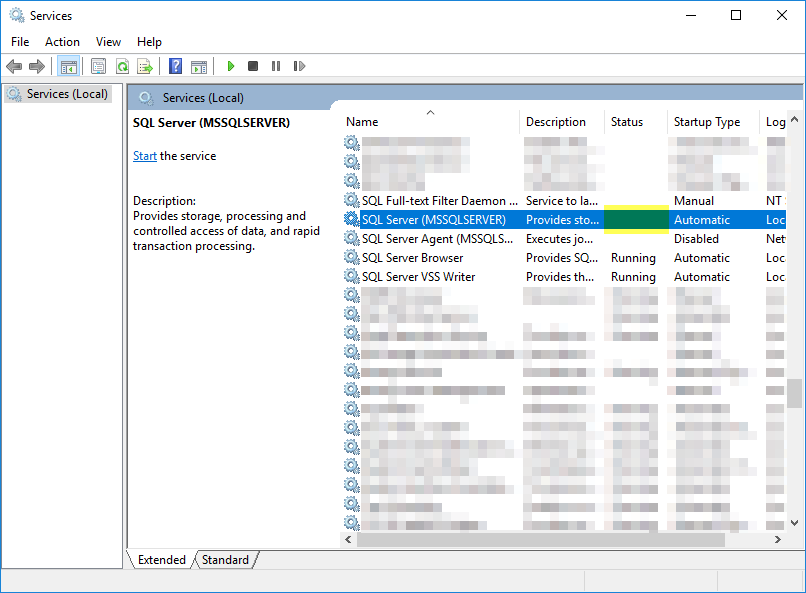Click Disabled startup type of SQL Server Agent
Image resolution: width=806 pixels, height=593 pixels.
tap(696, 238)
